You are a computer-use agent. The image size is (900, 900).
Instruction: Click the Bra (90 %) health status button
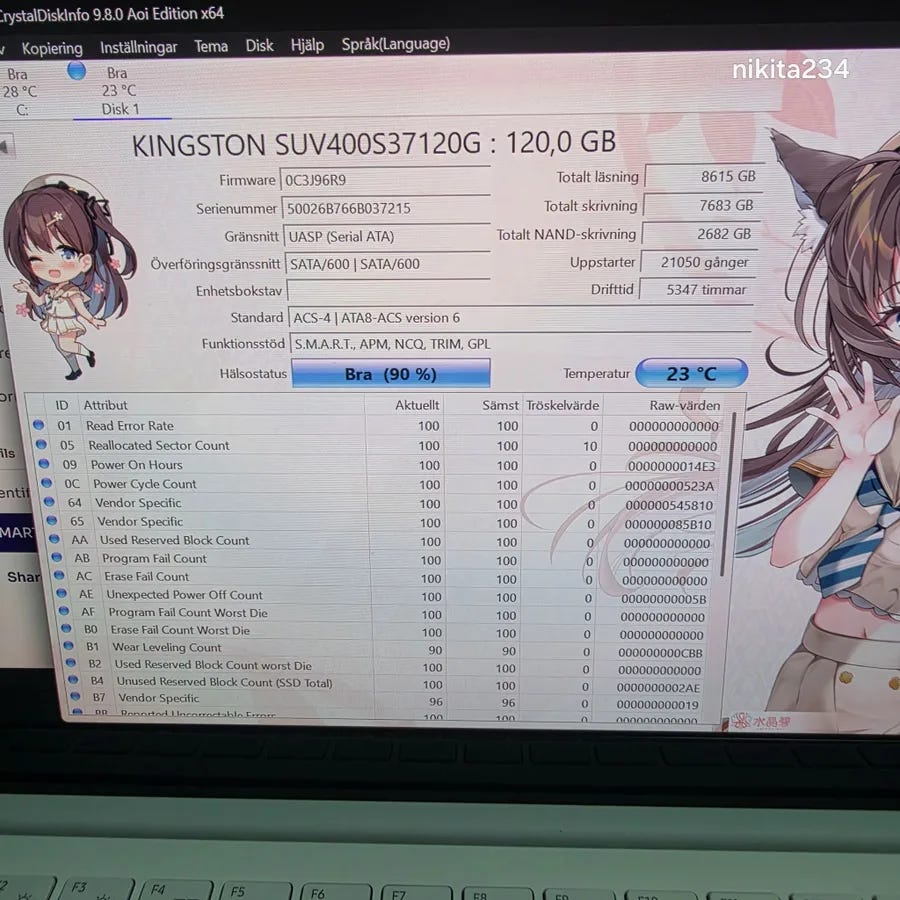(x=390, y=374)
